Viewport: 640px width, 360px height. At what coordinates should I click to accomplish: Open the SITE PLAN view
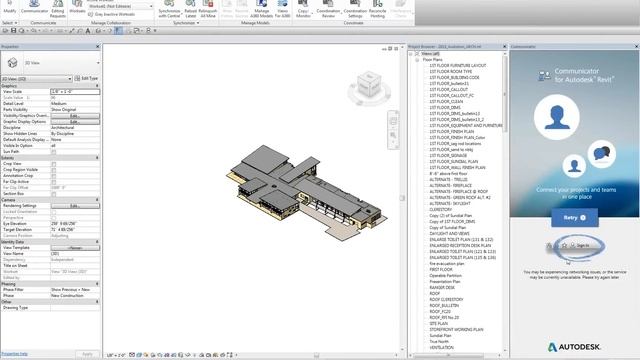click(438, 324)
